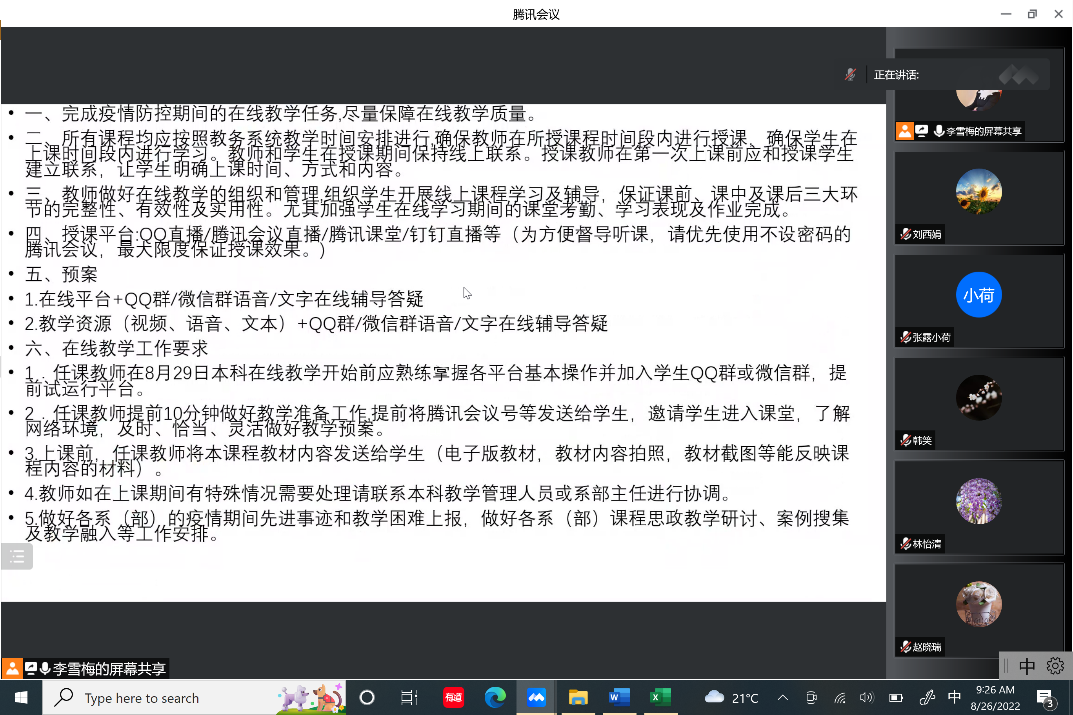Click the sunflower avatar of 刘西娟

tap(978, 192)
